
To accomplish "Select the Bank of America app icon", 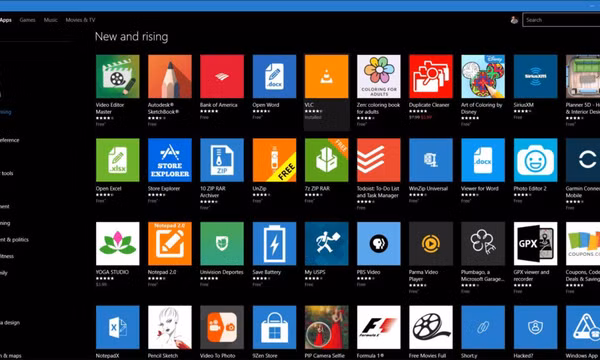I will (222, 76).
